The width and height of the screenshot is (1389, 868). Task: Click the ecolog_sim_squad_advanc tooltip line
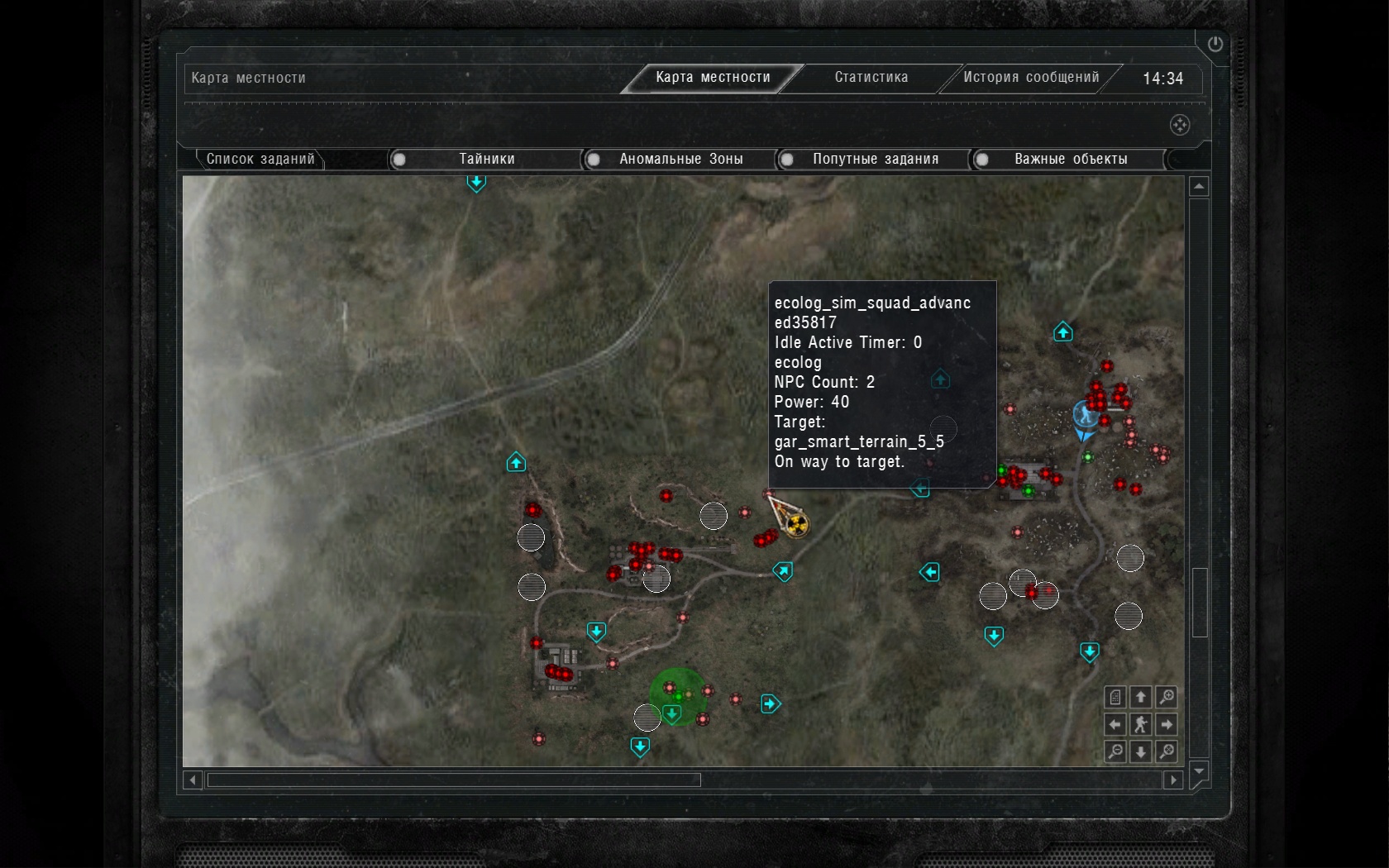[x=872, y=303]
